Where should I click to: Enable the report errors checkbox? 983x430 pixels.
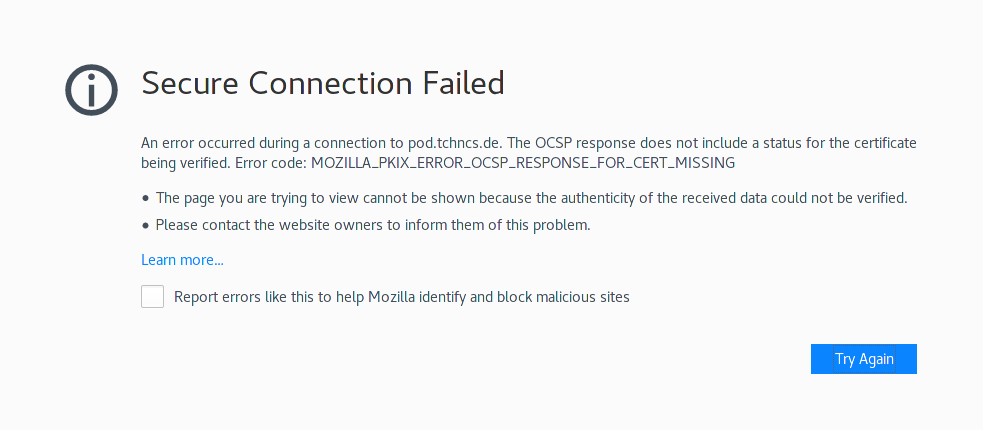[152, 297]
